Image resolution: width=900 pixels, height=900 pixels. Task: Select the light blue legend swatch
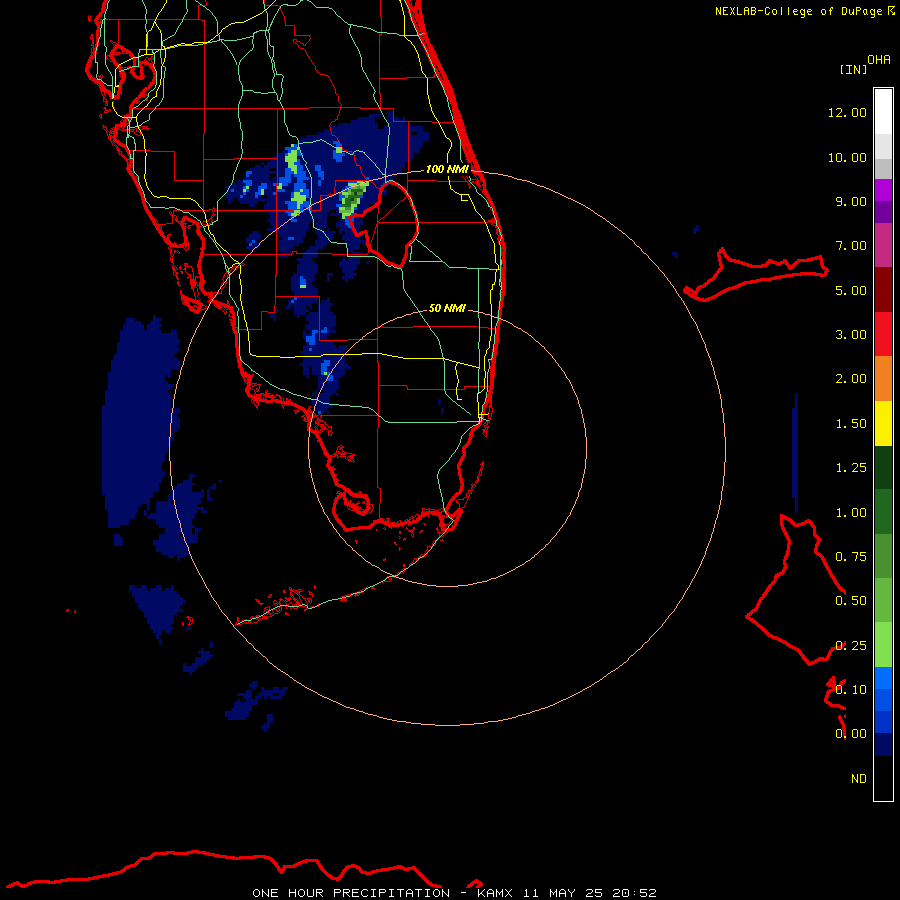pyautogui.click(x=883, y=678)
